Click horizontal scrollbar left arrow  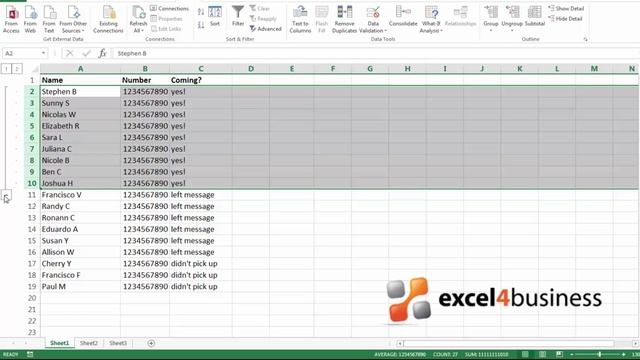(x=400, y=344)
